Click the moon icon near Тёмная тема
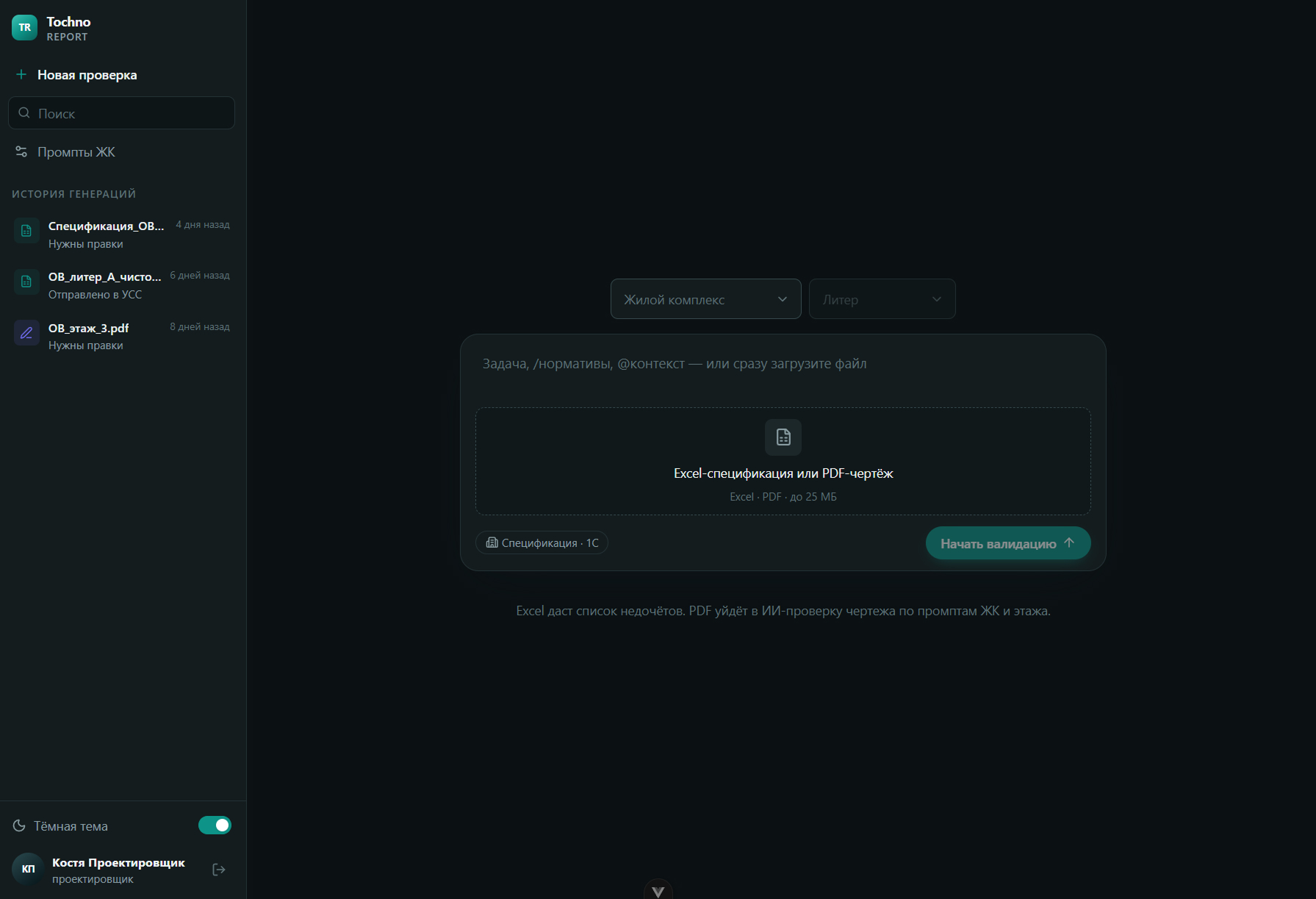This screenshot has width=1316, height=899. click(x=19, y=825)
